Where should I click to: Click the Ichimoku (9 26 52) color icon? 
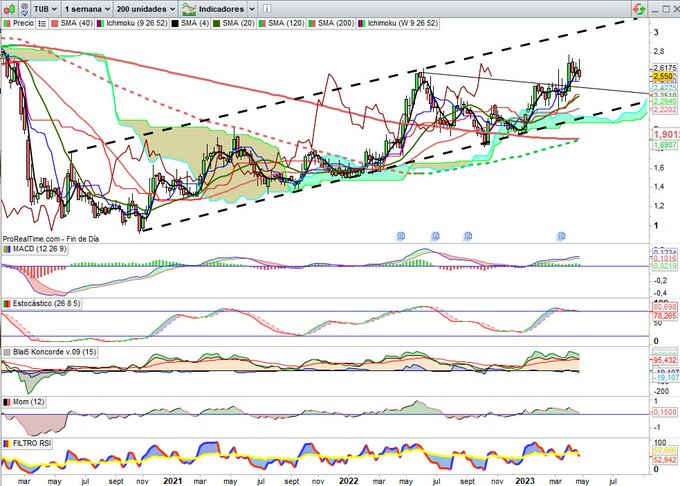[x=101, y=23]
